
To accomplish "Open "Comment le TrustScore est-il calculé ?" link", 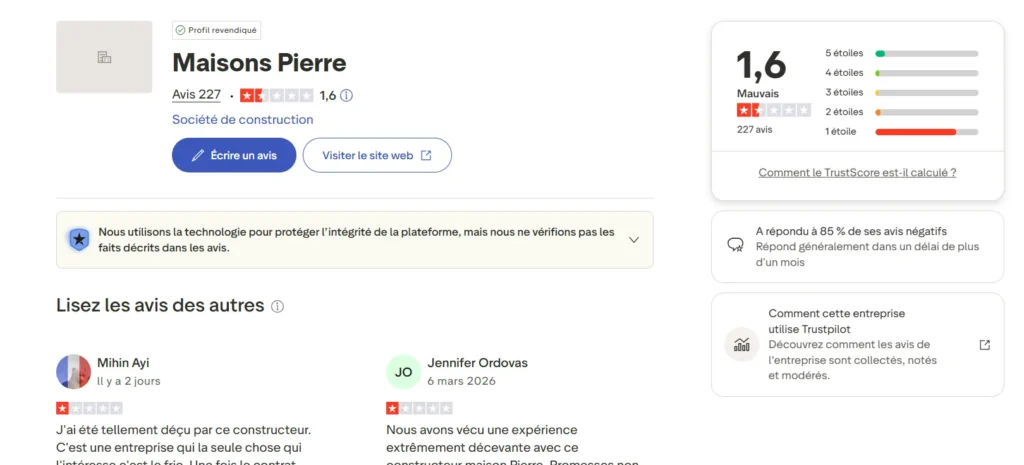I will click(857, 172).
